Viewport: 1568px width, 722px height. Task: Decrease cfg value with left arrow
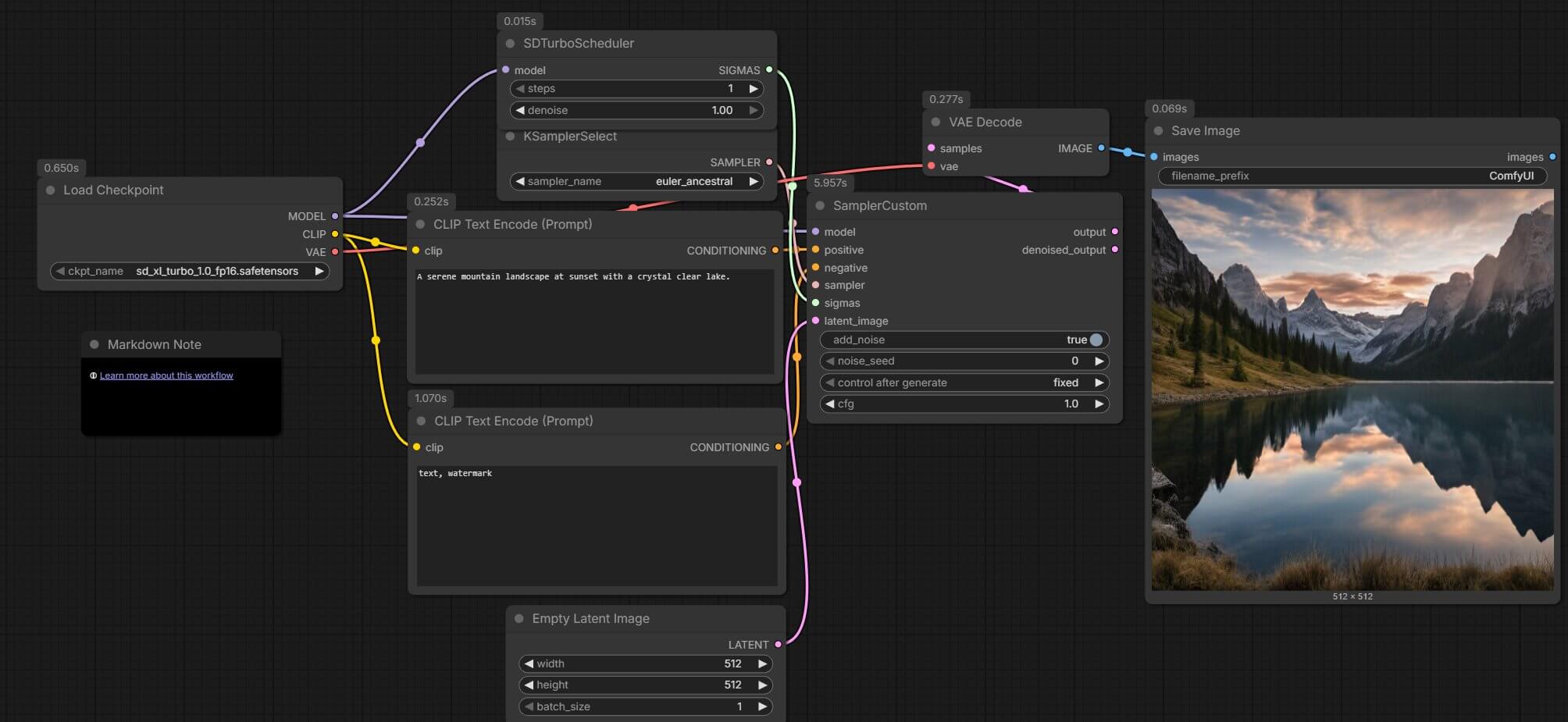[829, 404]
